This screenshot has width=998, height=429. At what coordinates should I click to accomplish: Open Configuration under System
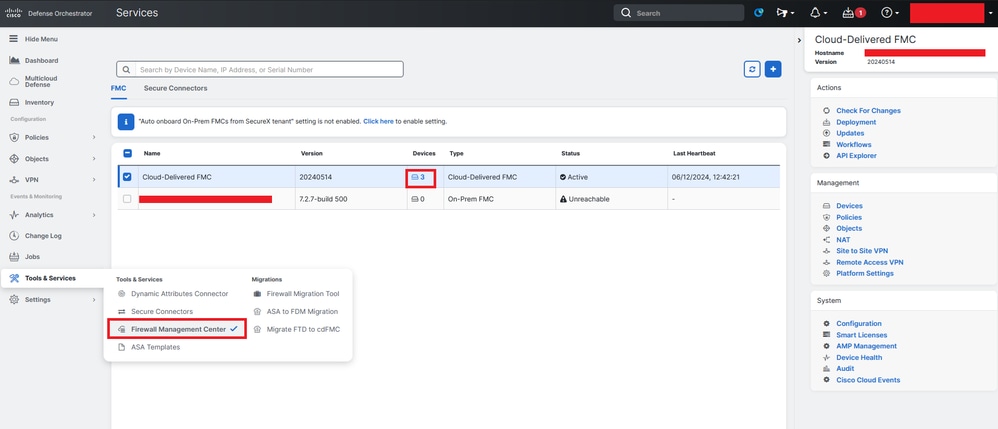(859, 324)
